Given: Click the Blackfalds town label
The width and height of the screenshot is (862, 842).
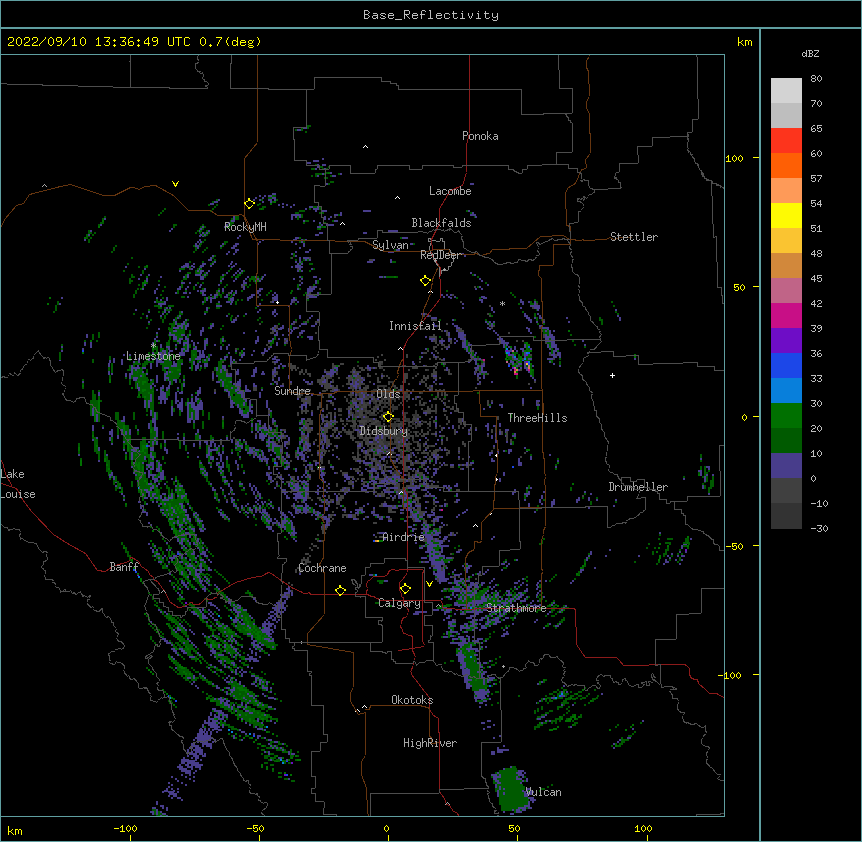Looking at the screenshot, I should (441, 223).
